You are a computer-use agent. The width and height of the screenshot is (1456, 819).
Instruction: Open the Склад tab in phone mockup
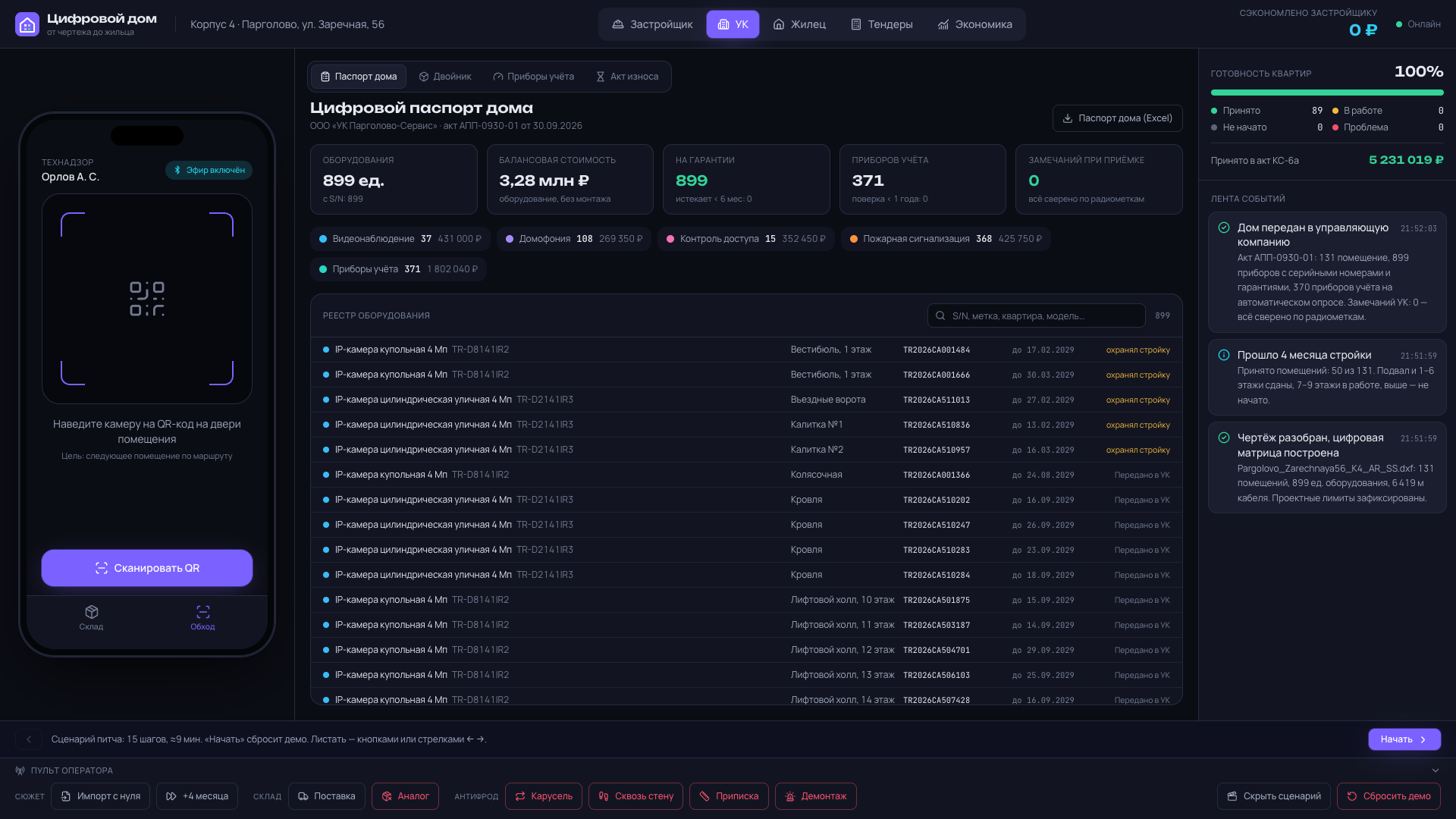tap(91, 618)
